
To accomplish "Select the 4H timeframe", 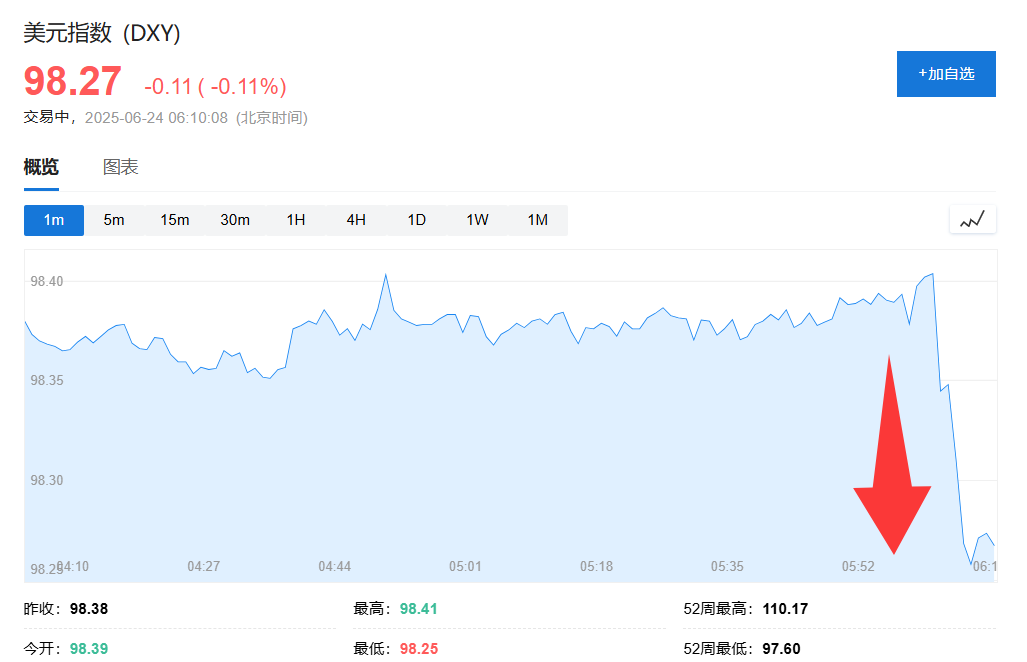I will pos(356,220).
